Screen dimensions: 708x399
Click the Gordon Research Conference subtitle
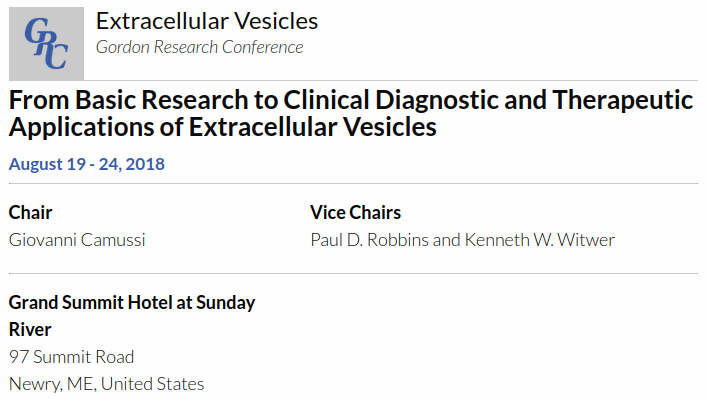[199, 47]
